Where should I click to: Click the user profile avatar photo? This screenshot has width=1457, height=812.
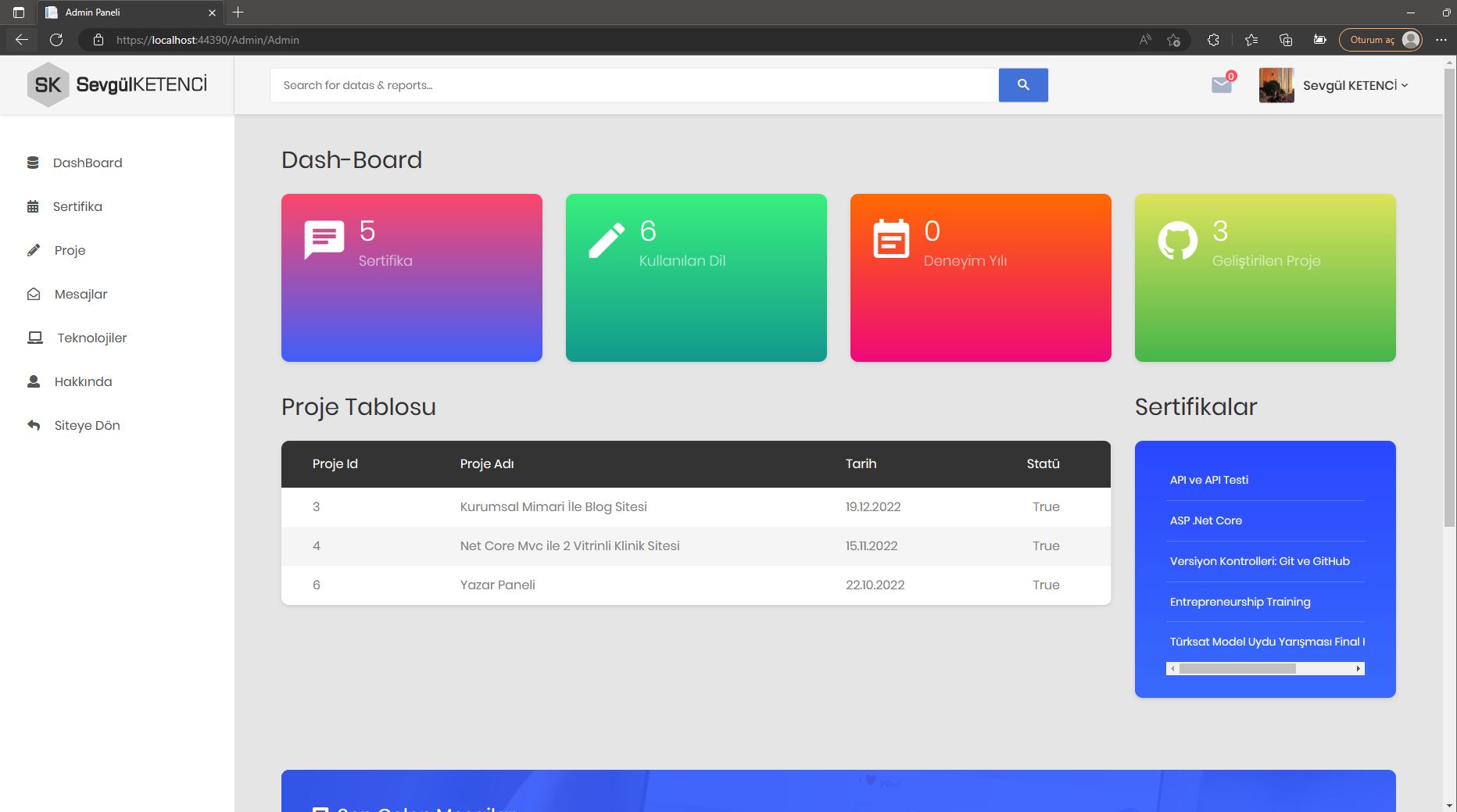[1276, 85]
